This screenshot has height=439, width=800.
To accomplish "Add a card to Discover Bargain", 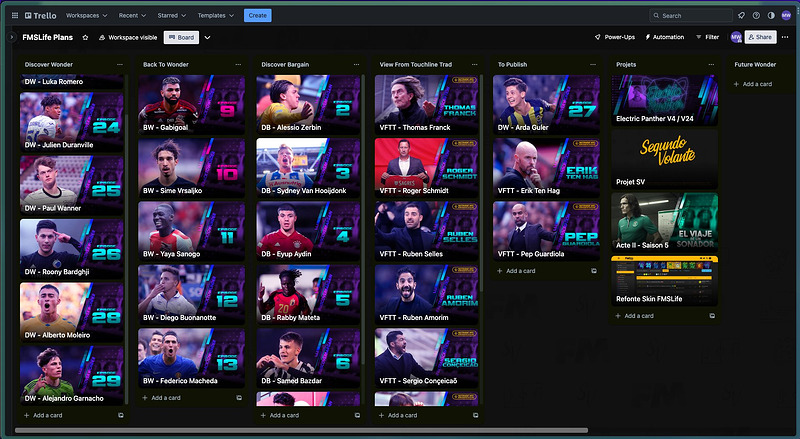I will (281, 415).
